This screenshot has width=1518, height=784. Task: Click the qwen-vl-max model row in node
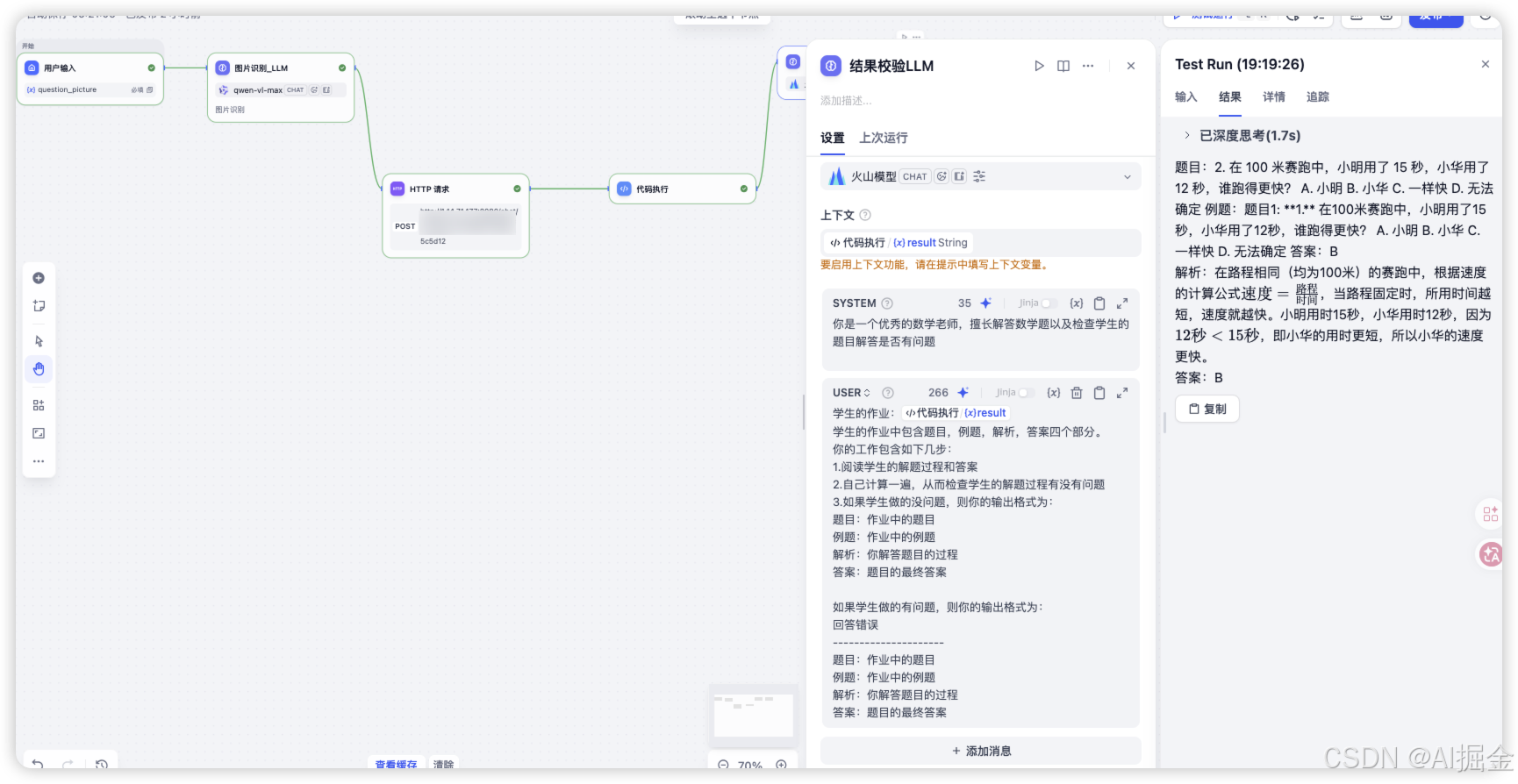[281, 90]
